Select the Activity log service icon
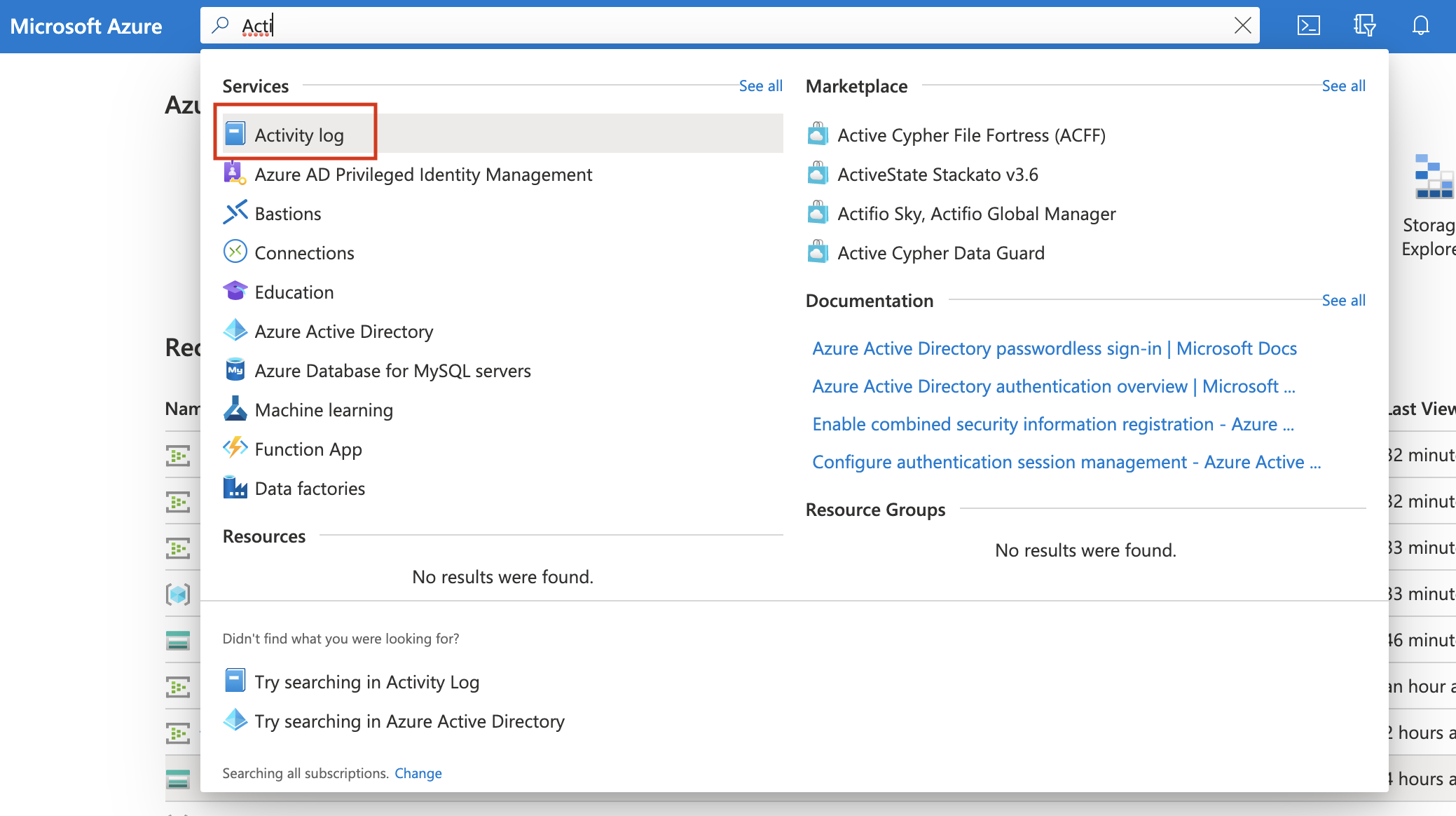1456x816 pixels. click(x=235, y=133)
